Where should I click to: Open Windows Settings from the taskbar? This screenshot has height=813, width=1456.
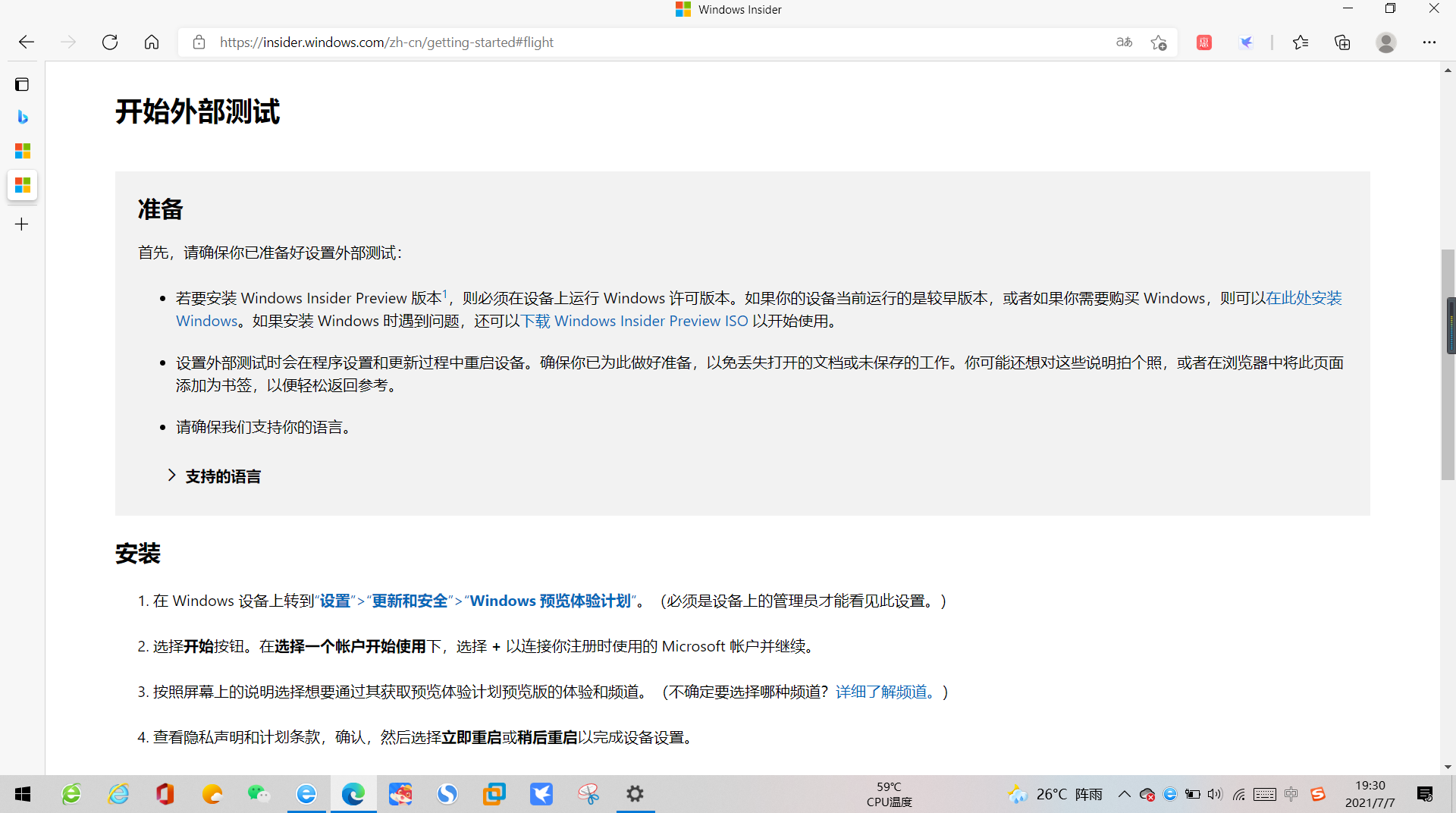coord(635,794)
